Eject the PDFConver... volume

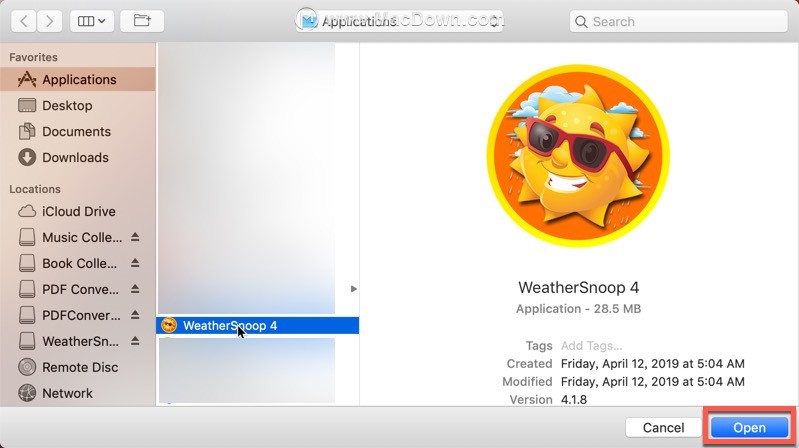point(135,315)
